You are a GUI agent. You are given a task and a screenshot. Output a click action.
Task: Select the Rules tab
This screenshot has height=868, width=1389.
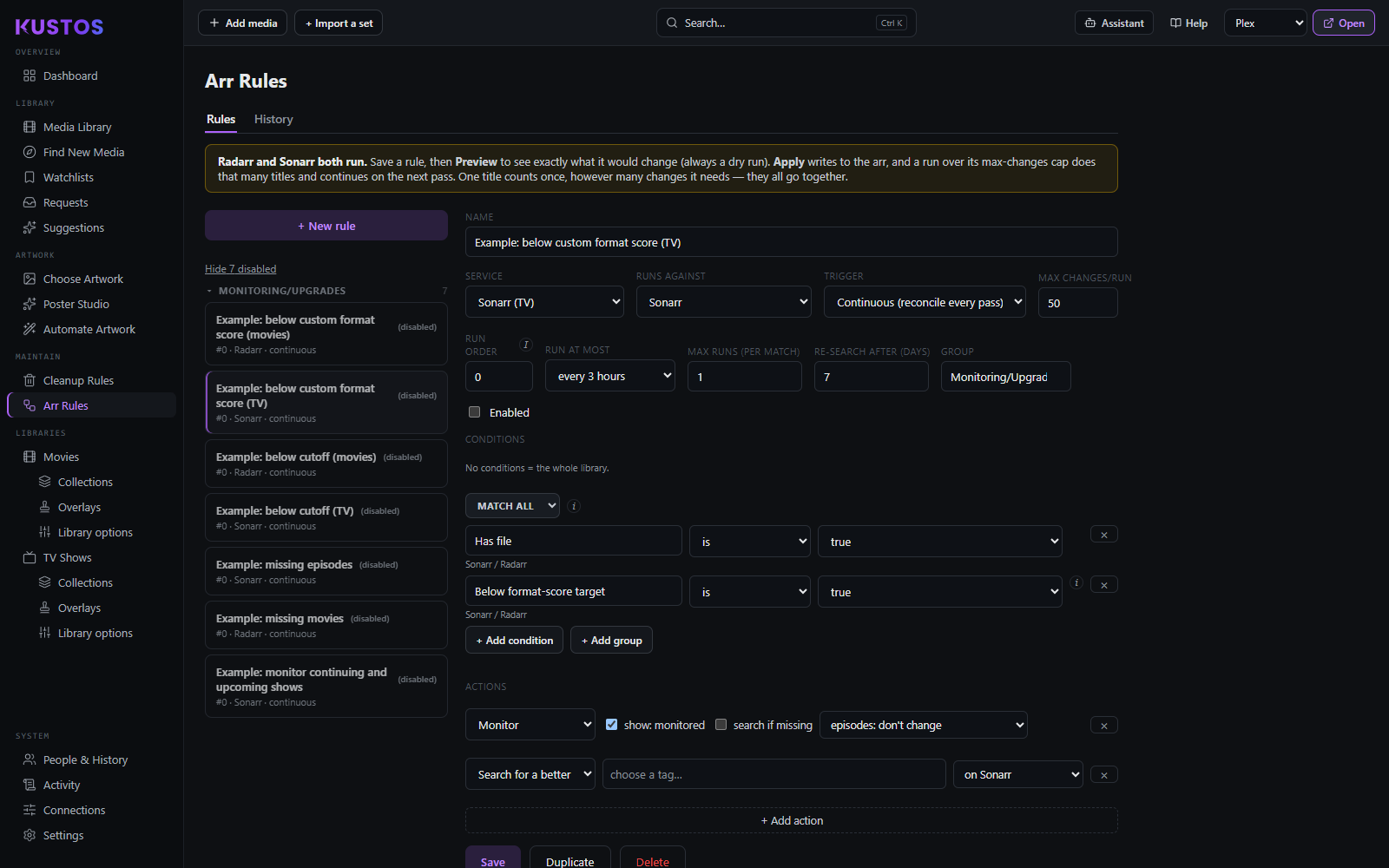tap(221, 119)
